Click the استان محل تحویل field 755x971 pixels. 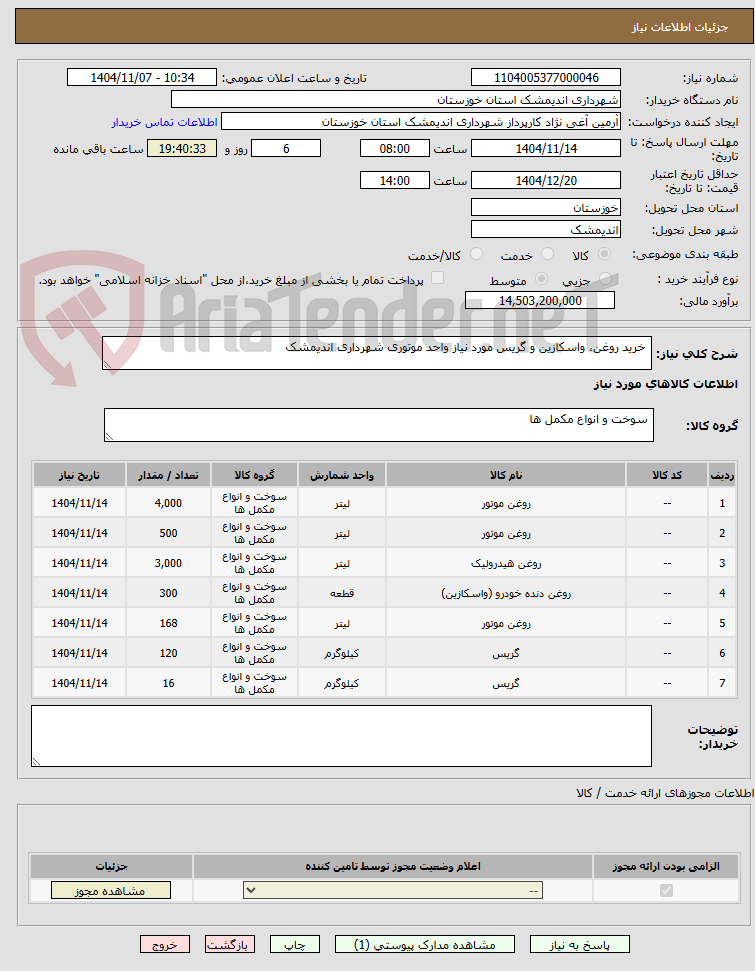pyautogui.click(x=546, y=207)
